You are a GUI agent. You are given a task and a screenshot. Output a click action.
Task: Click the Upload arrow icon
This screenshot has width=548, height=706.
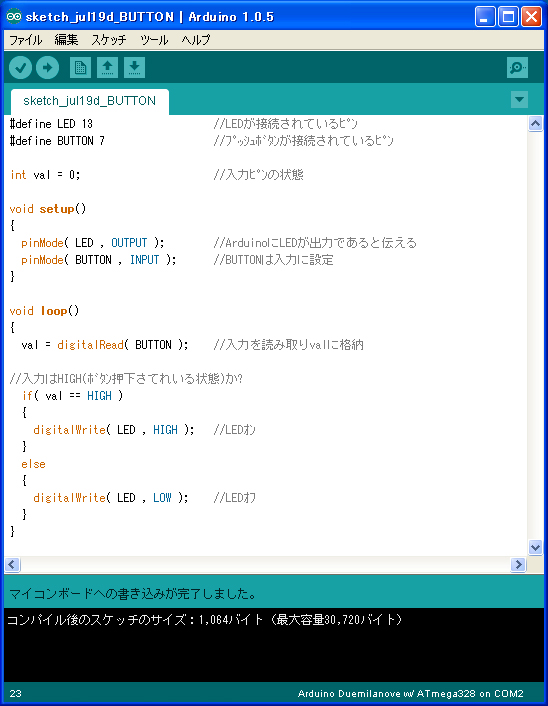tap(47, 68)
